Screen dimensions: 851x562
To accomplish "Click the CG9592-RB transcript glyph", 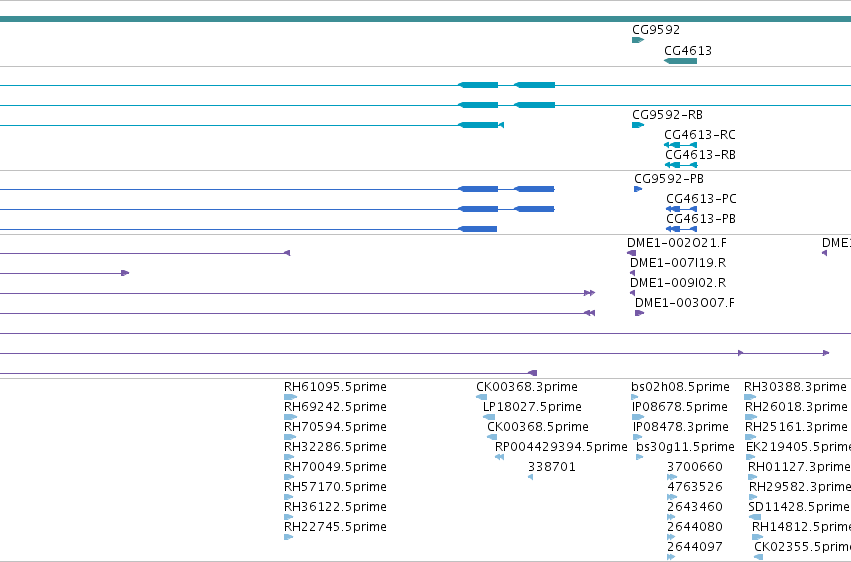I will 638,125.
